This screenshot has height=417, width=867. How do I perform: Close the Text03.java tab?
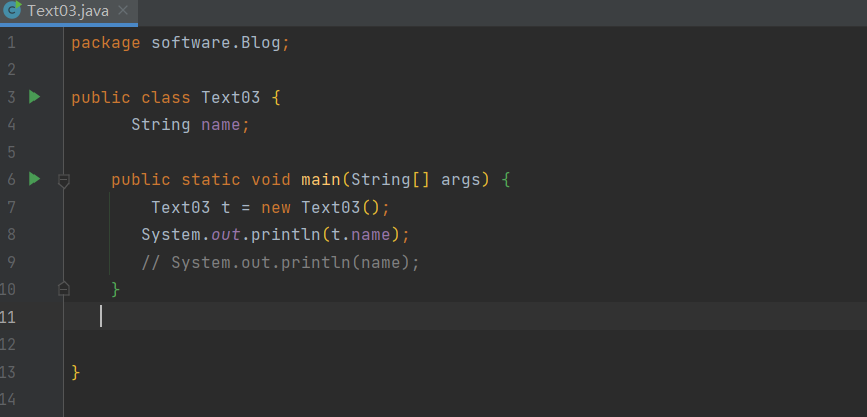click(123, 10)
